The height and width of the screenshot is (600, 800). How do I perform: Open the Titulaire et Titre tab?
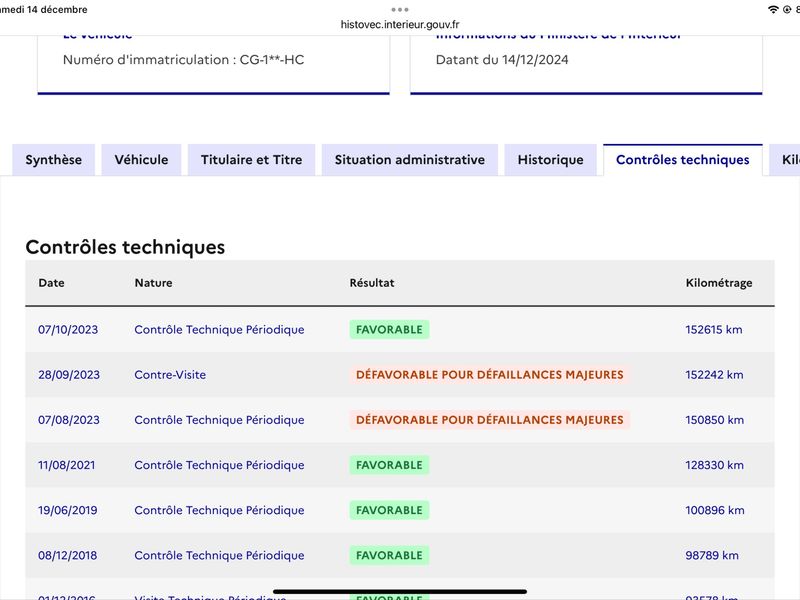(x=252, y=160)
